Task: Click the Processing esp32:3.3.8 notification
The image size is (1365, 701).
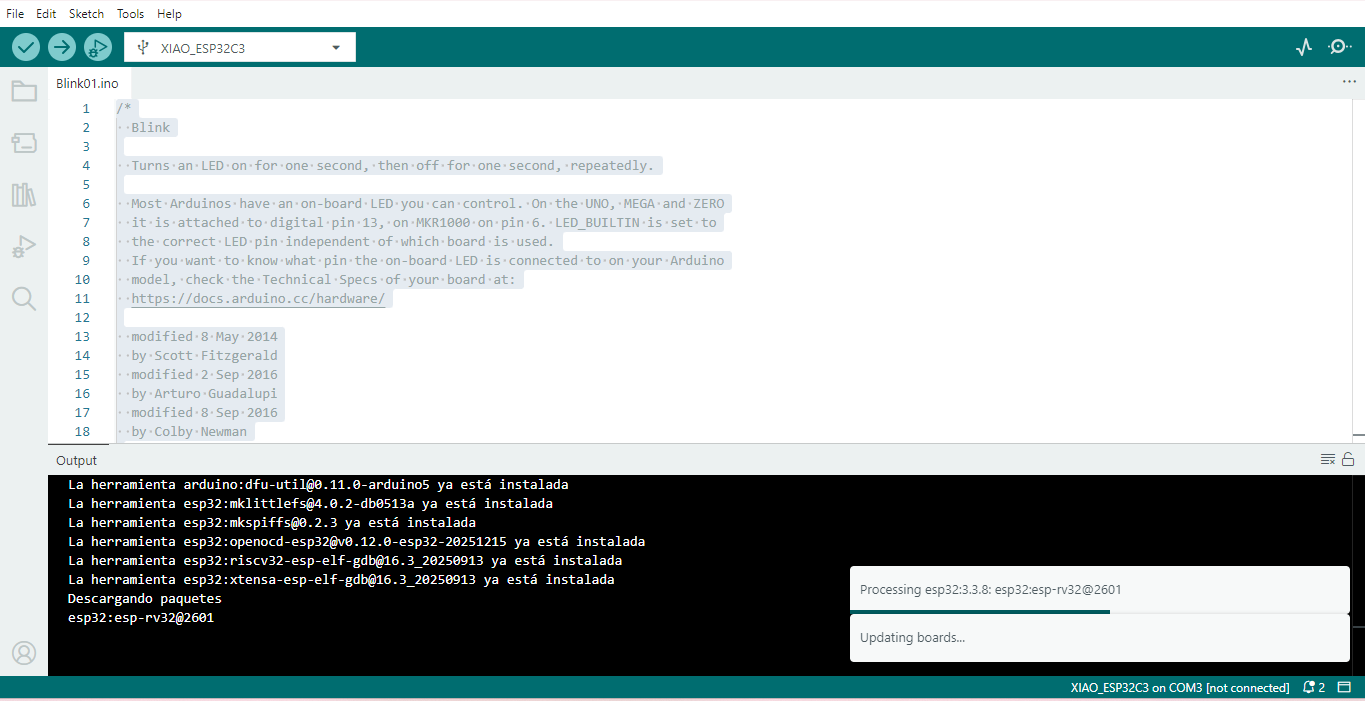Action: tap(1099, 589)
